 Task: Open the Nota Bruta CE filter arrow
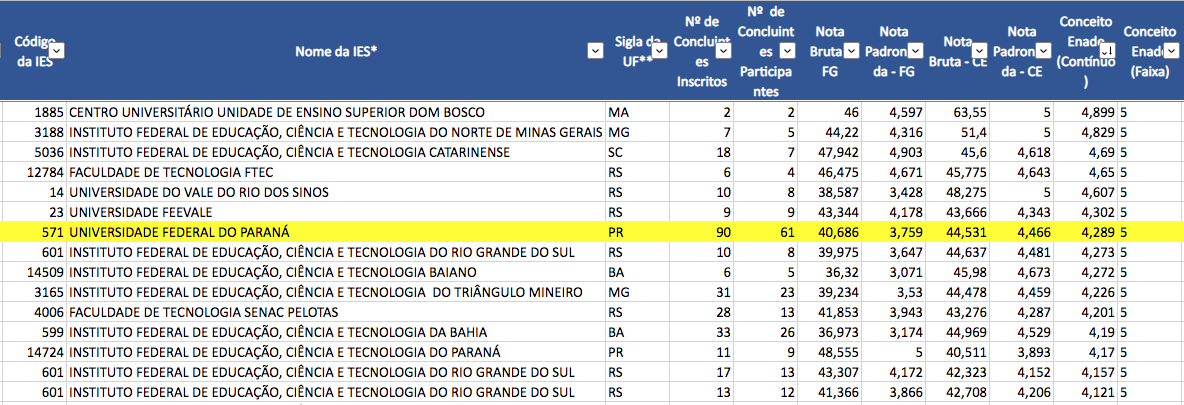(x=980, y=50)
